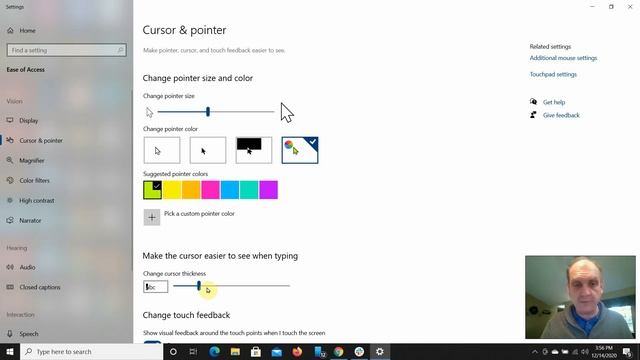
Task: Open Magnifier settings
Action: (31, 161)
